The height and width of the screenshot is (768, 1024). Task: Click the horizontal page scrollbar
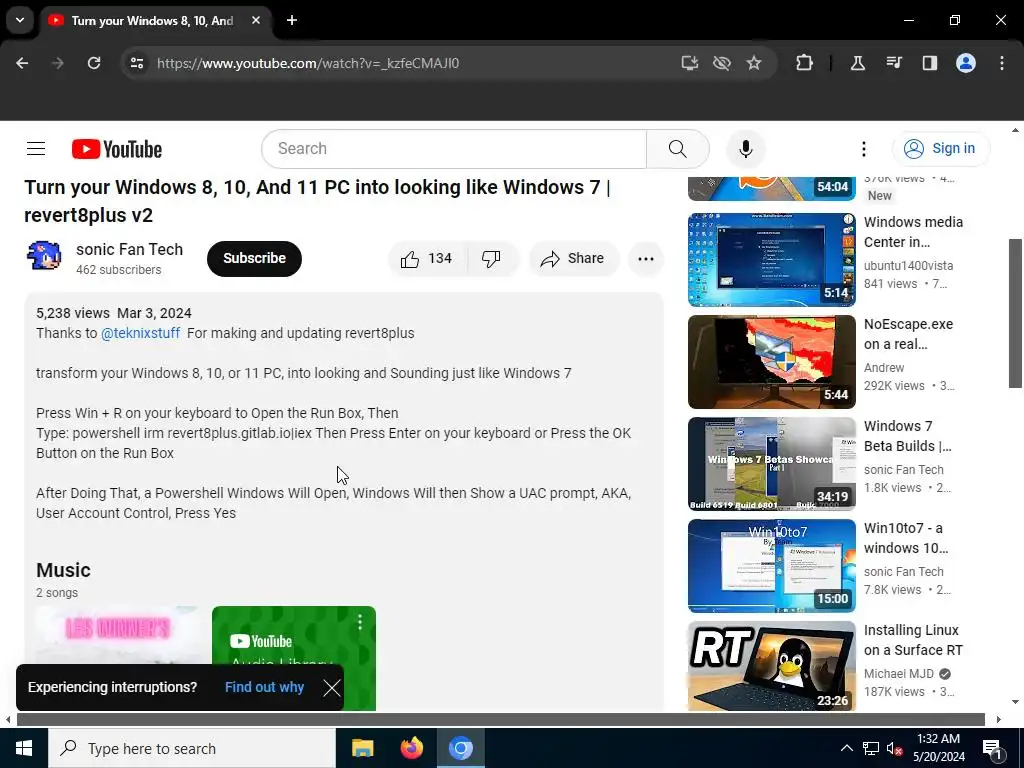[x=500, y=720]
